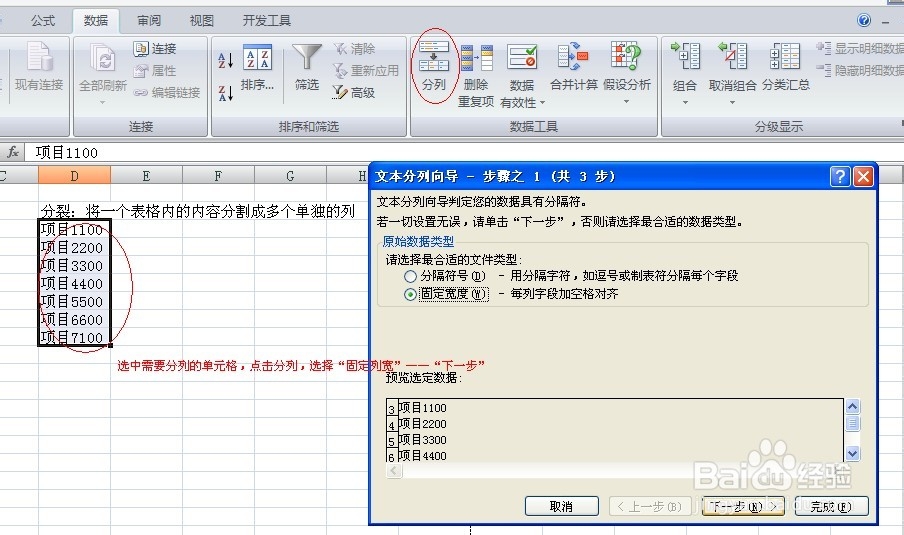This screenshot has height=535, width=904.
Task: Expand the 组合 dropdown arrow
Action: point(685,103)
